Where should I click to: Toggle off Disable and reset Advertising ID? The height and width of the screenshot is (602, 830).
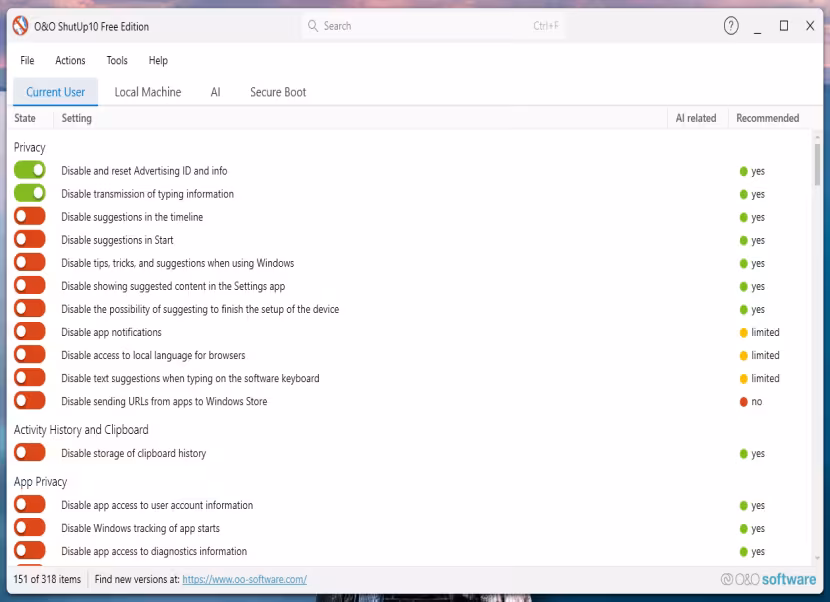30,170
